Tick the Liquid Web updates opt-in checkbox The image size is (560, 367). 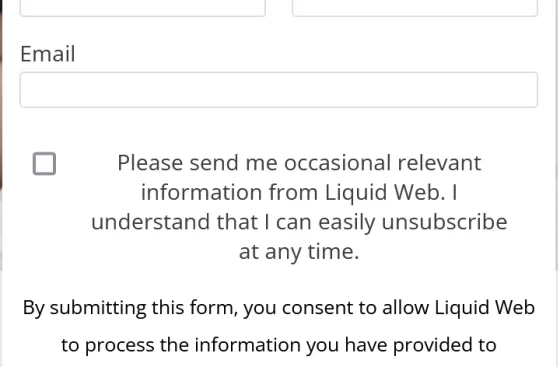[44, 164]
